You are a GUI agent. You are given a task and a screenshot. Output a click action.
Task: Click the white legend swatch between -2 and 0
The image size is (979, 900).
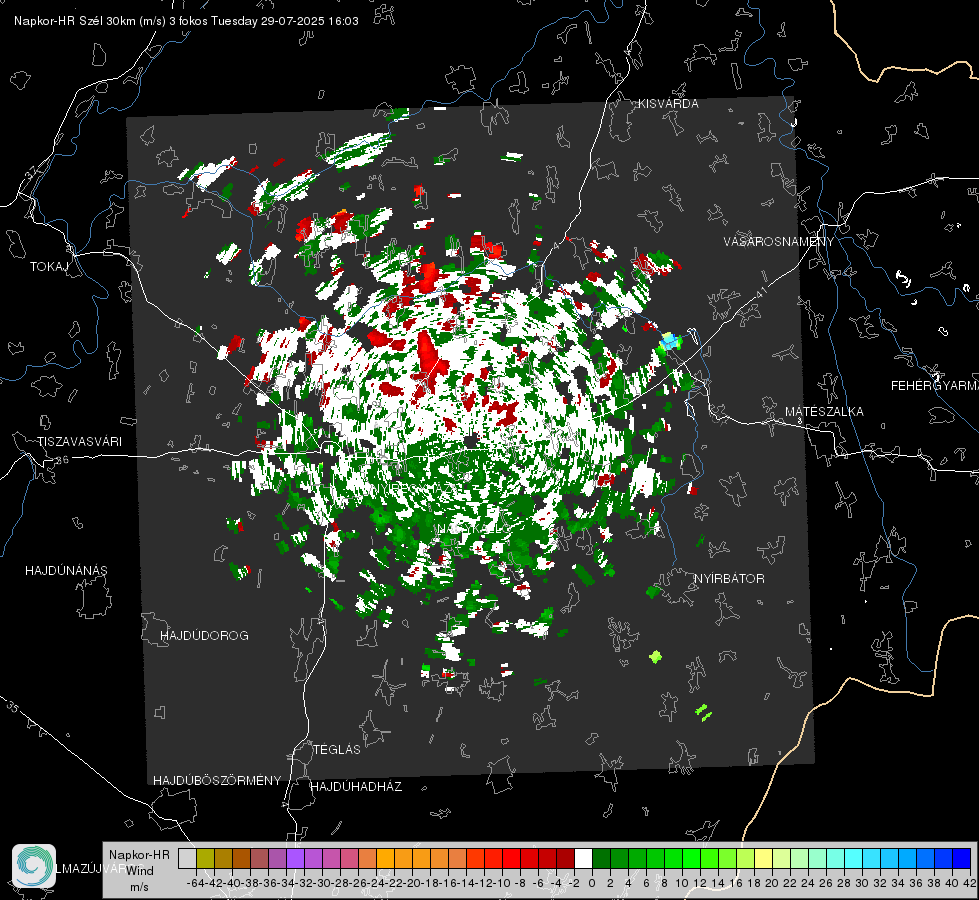[x=583, y=858]
